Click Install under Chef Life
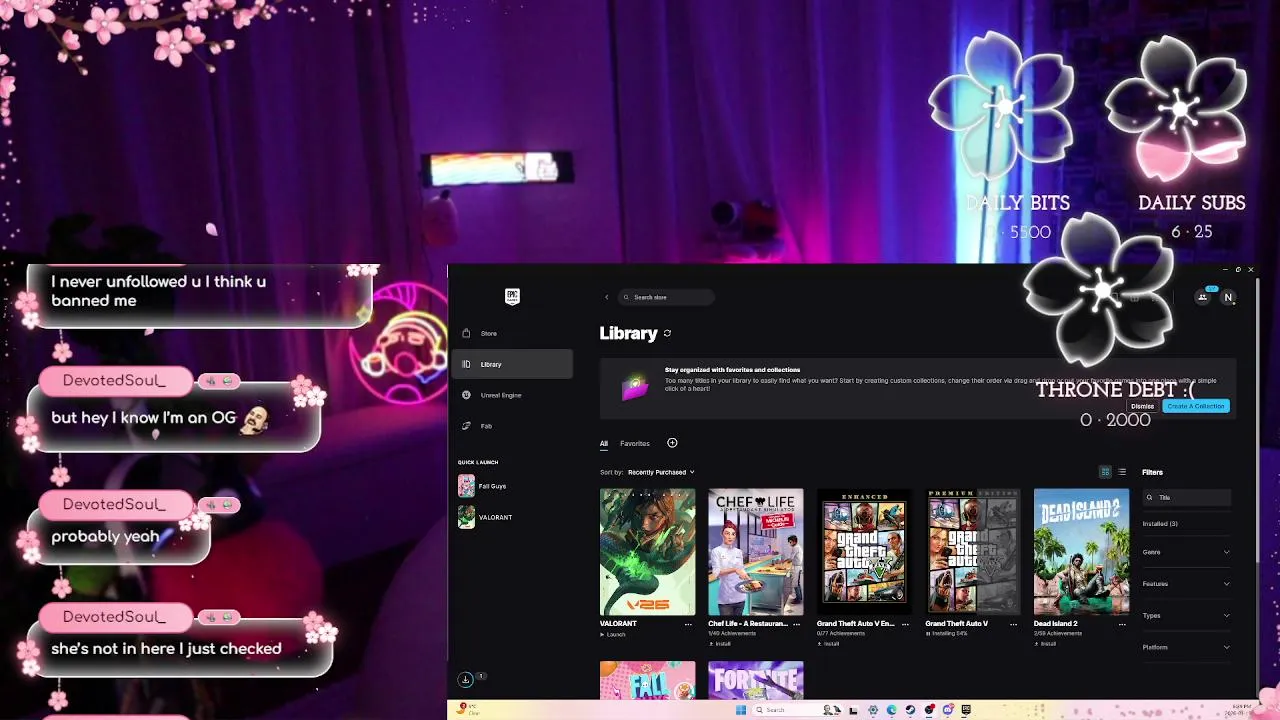1280x720 pixels. pyautogui.click(x=720, y=644)
